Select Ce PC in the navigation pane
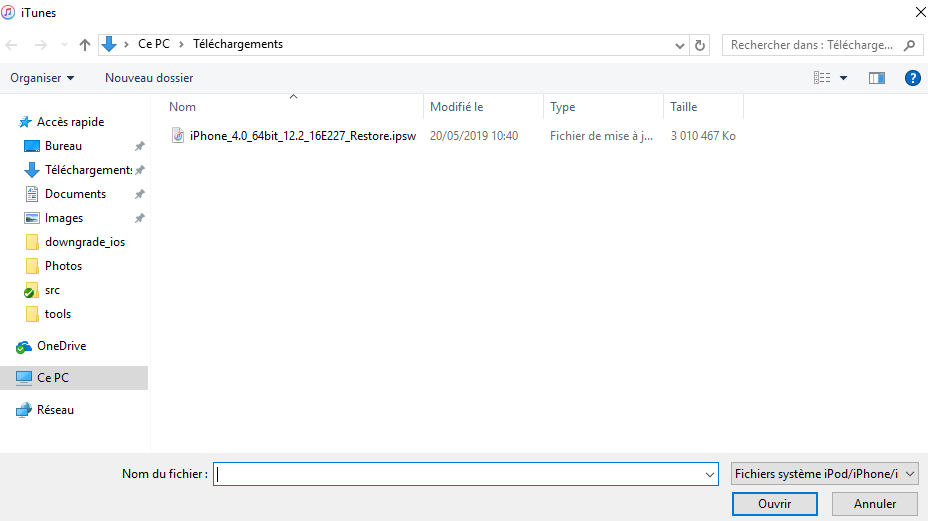928x521 pixels. pyautogui.click(x=74, y=378)
